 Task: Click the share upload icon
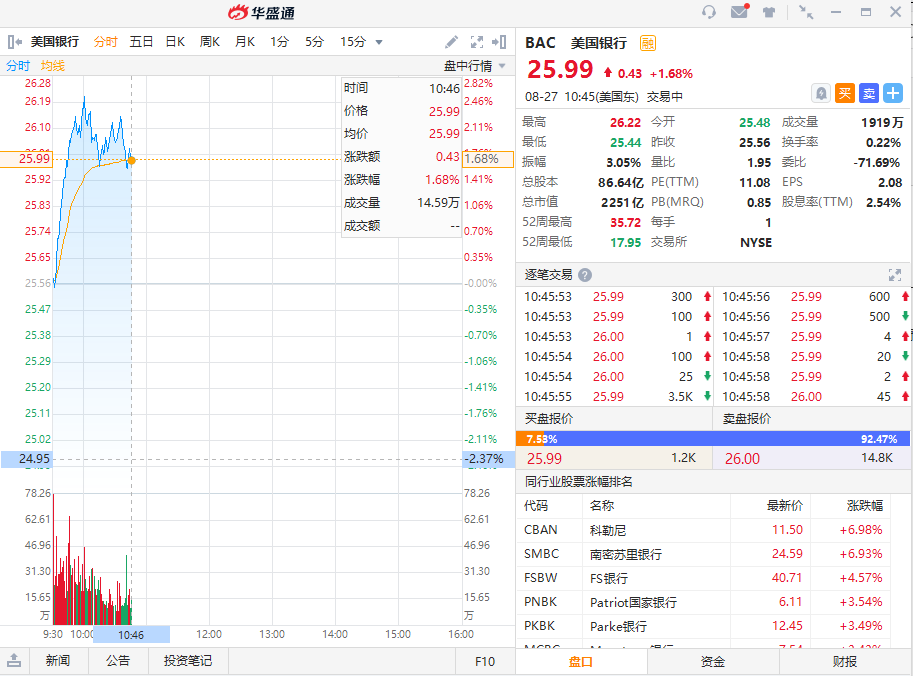click(15, 661)
